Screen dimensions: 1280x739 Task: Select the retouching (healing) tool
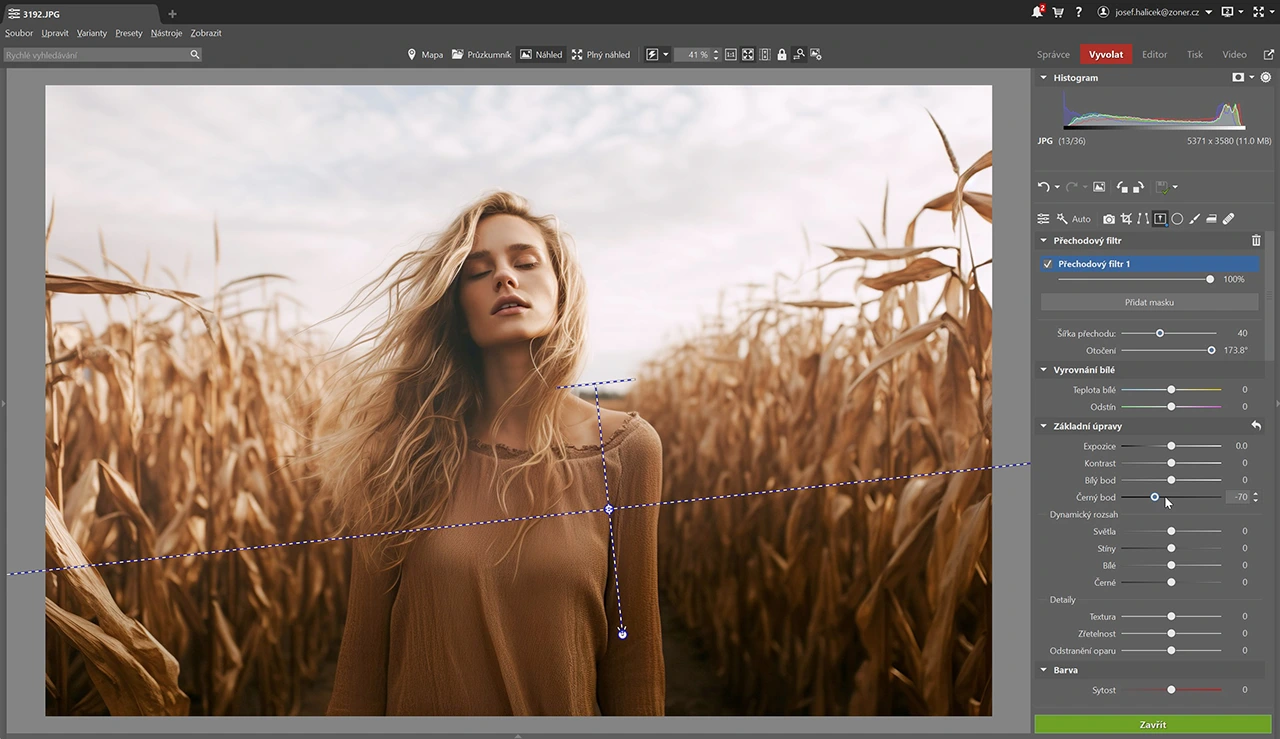1228,218
